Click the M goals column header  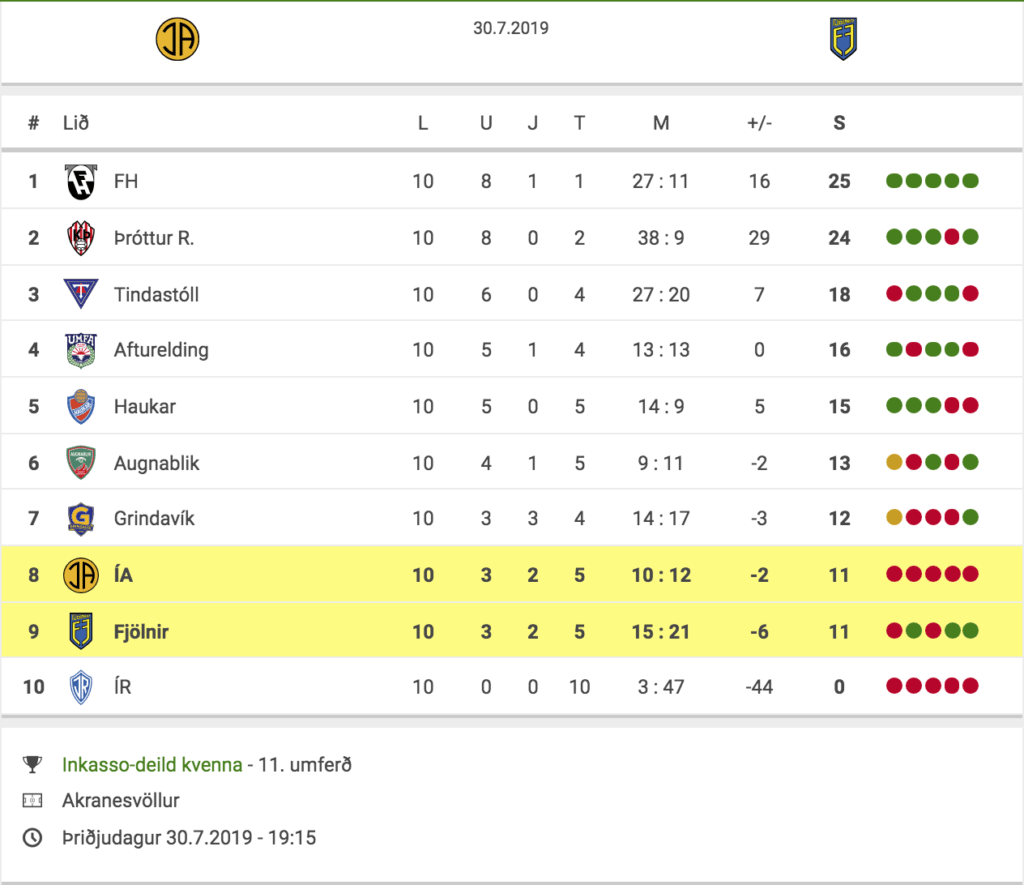click(661, 123)
